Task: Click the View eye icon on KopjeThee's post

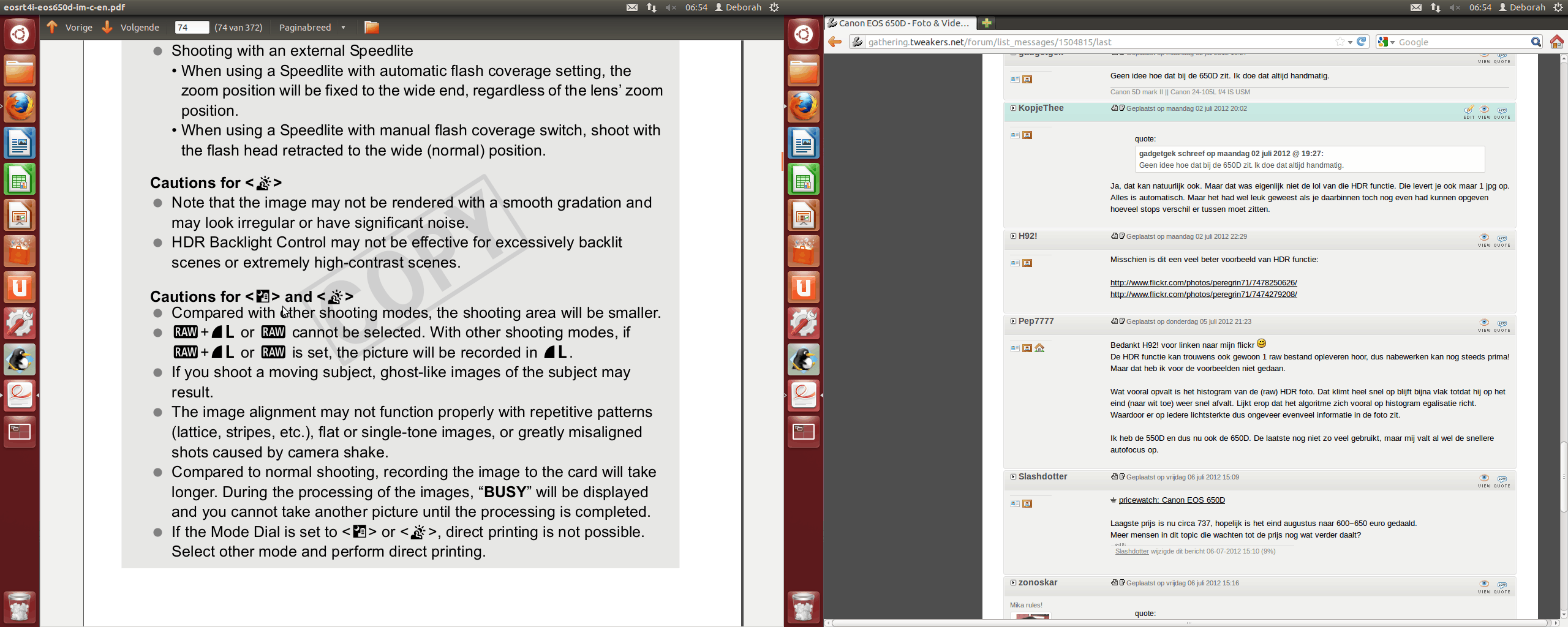Action: [x=1484, y=110]
